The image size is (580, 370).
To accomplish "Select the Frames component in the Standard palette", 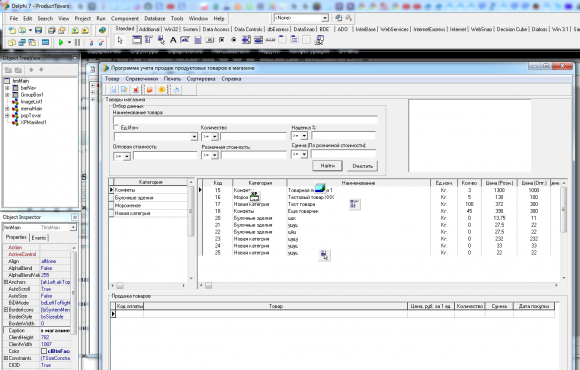I will pos(137,40).
